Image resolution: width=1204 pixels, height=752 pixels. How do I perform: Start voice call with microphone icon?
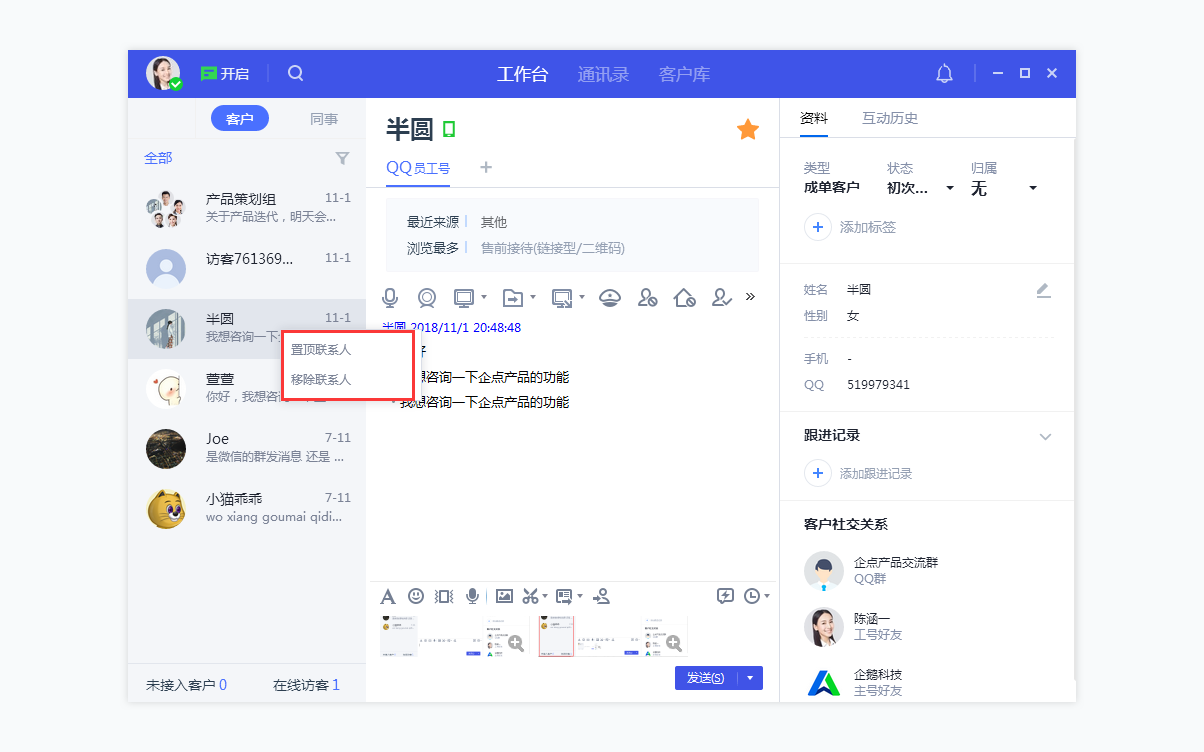pos(391,297)
